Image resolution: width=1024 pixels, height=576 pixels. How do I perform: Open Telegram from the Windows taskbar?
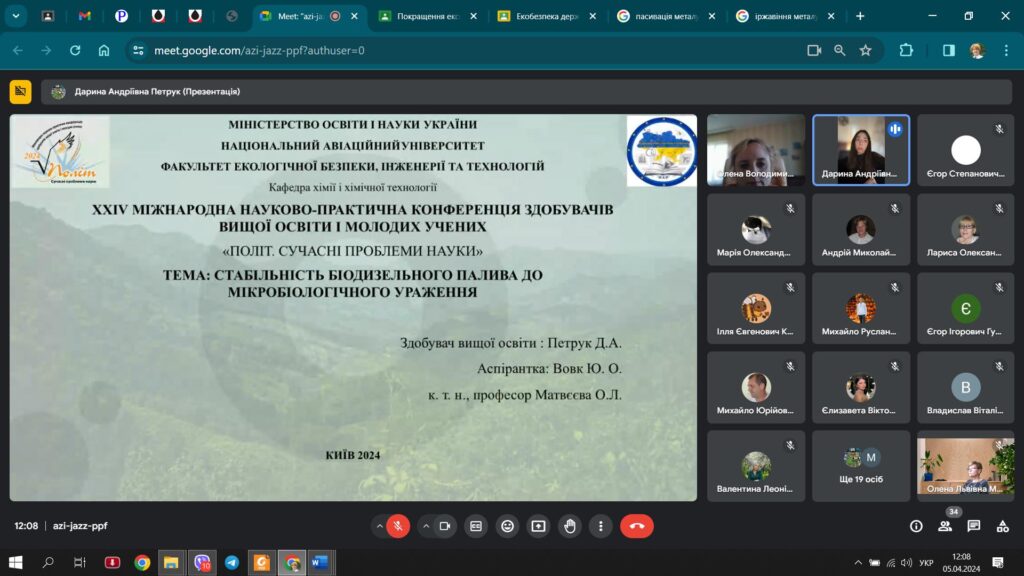[x=232, y=563]
